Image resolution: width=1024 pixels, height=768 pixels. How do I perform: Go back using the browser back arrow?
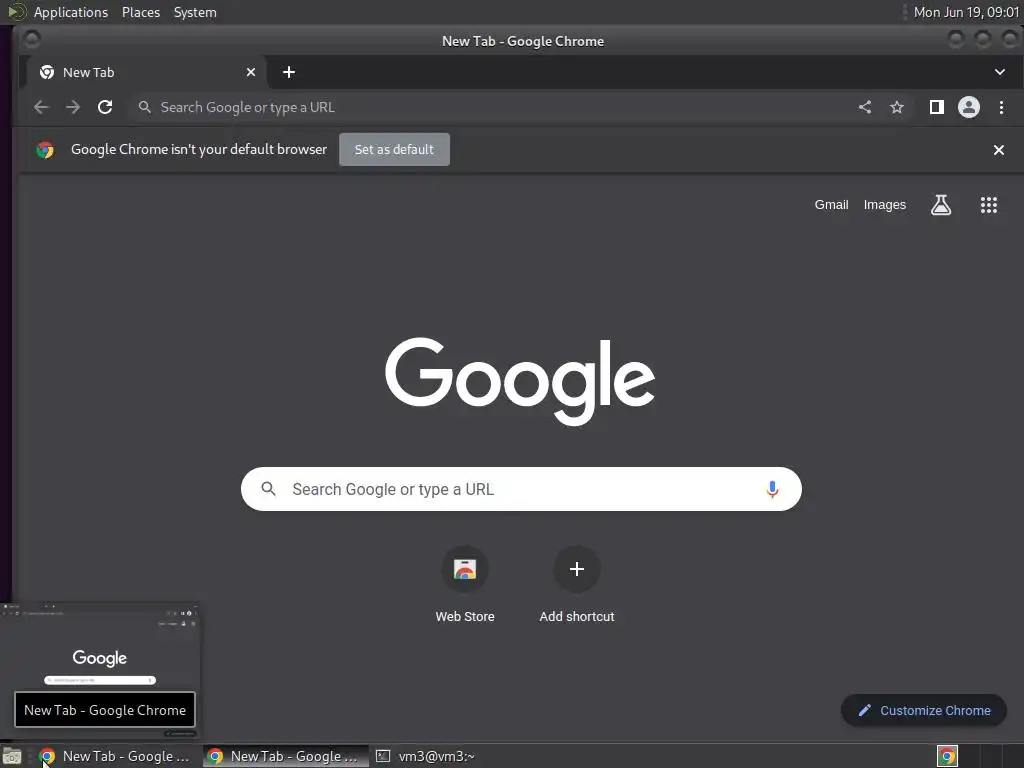(x=41, y=107)
